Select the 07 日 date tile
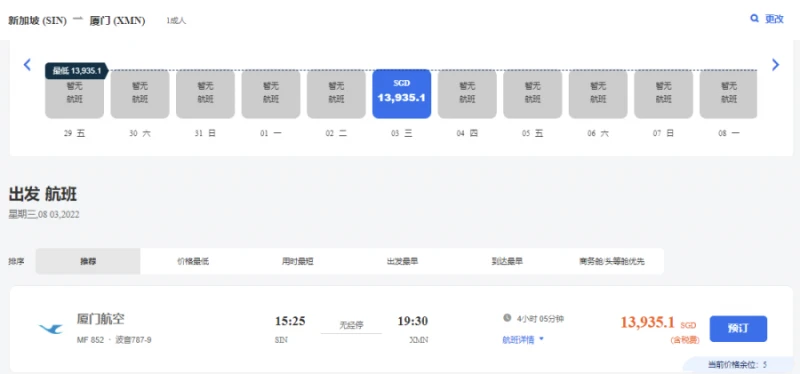The height and width of the screenshot is (374, 800). (x=663, y=94)
